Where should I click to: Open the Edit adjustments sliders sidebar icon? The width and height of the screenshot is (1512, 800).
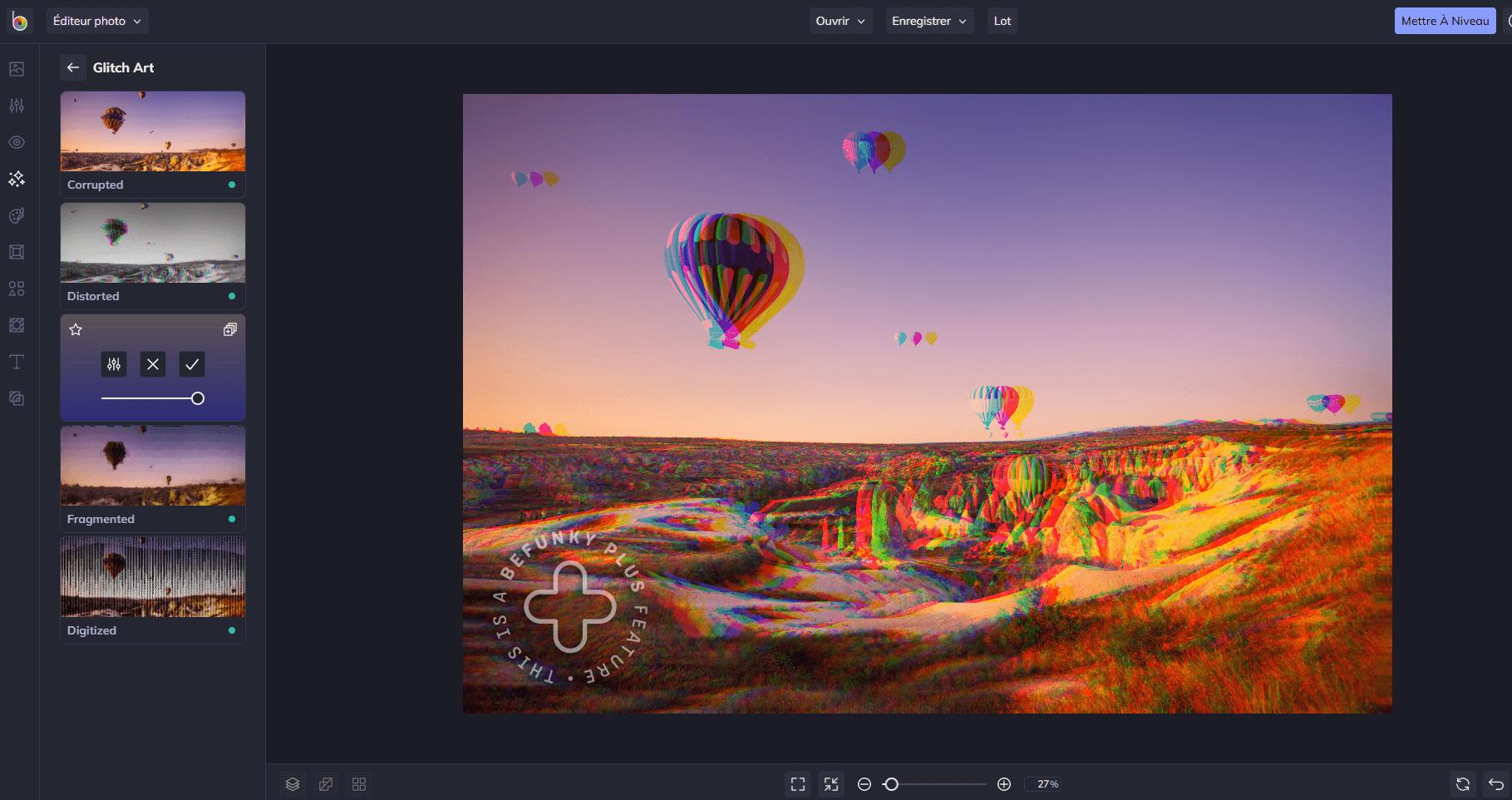click(17, 106)
